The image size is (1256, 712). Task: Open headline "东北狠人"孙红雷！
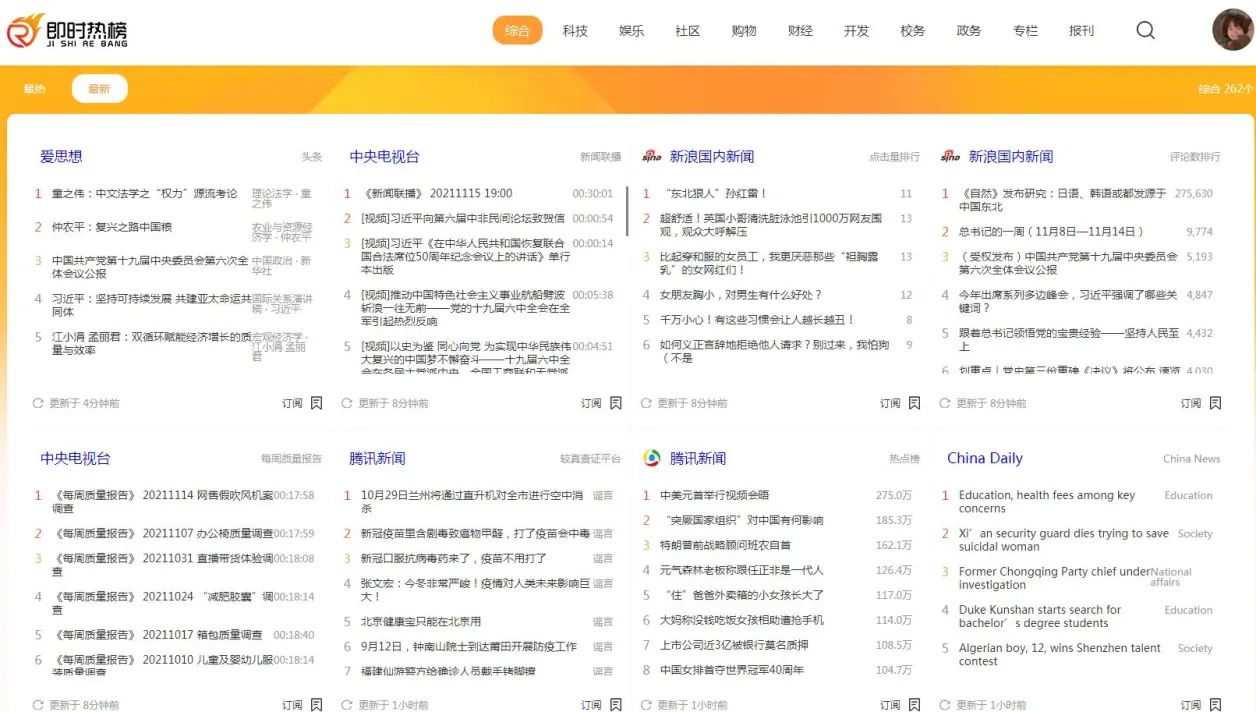point(714,193)
